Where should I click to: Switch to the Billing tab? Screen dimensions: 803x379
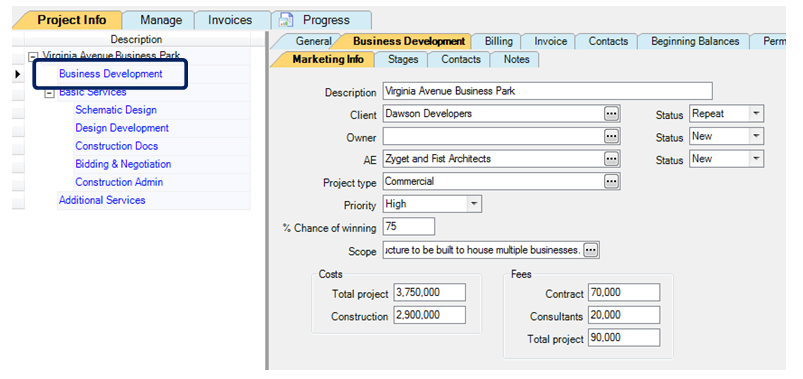click(x=498, y=41)
